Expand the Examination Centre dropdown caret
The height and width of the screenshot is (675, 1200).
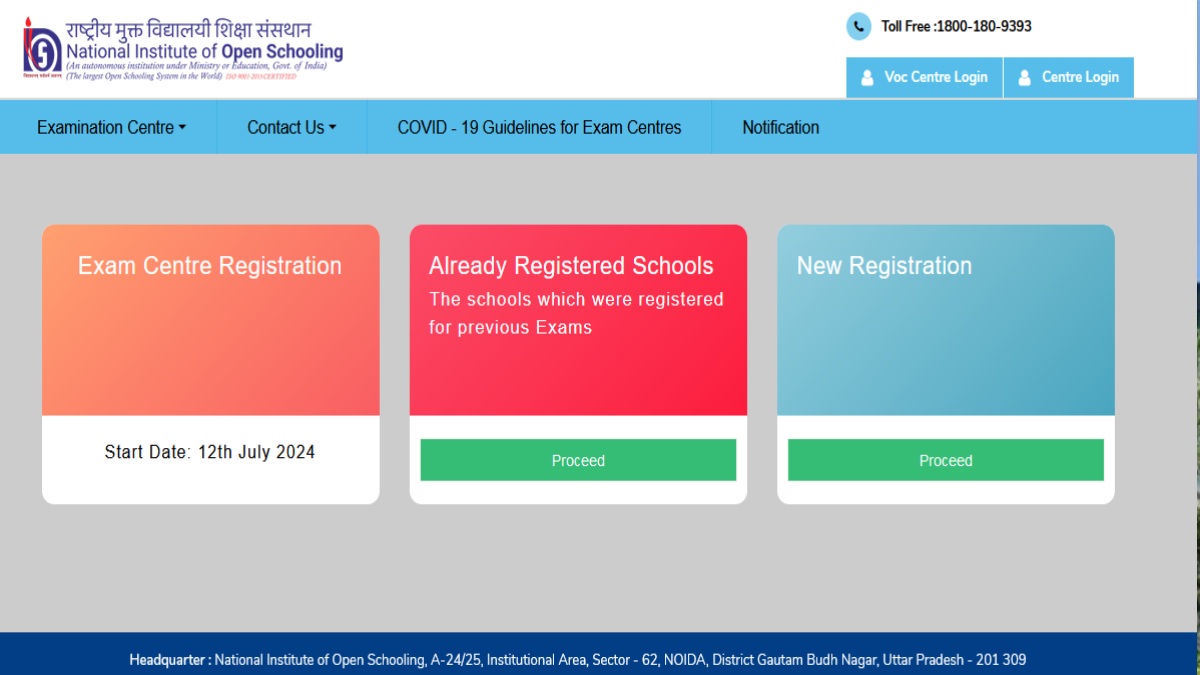(183, 128)
